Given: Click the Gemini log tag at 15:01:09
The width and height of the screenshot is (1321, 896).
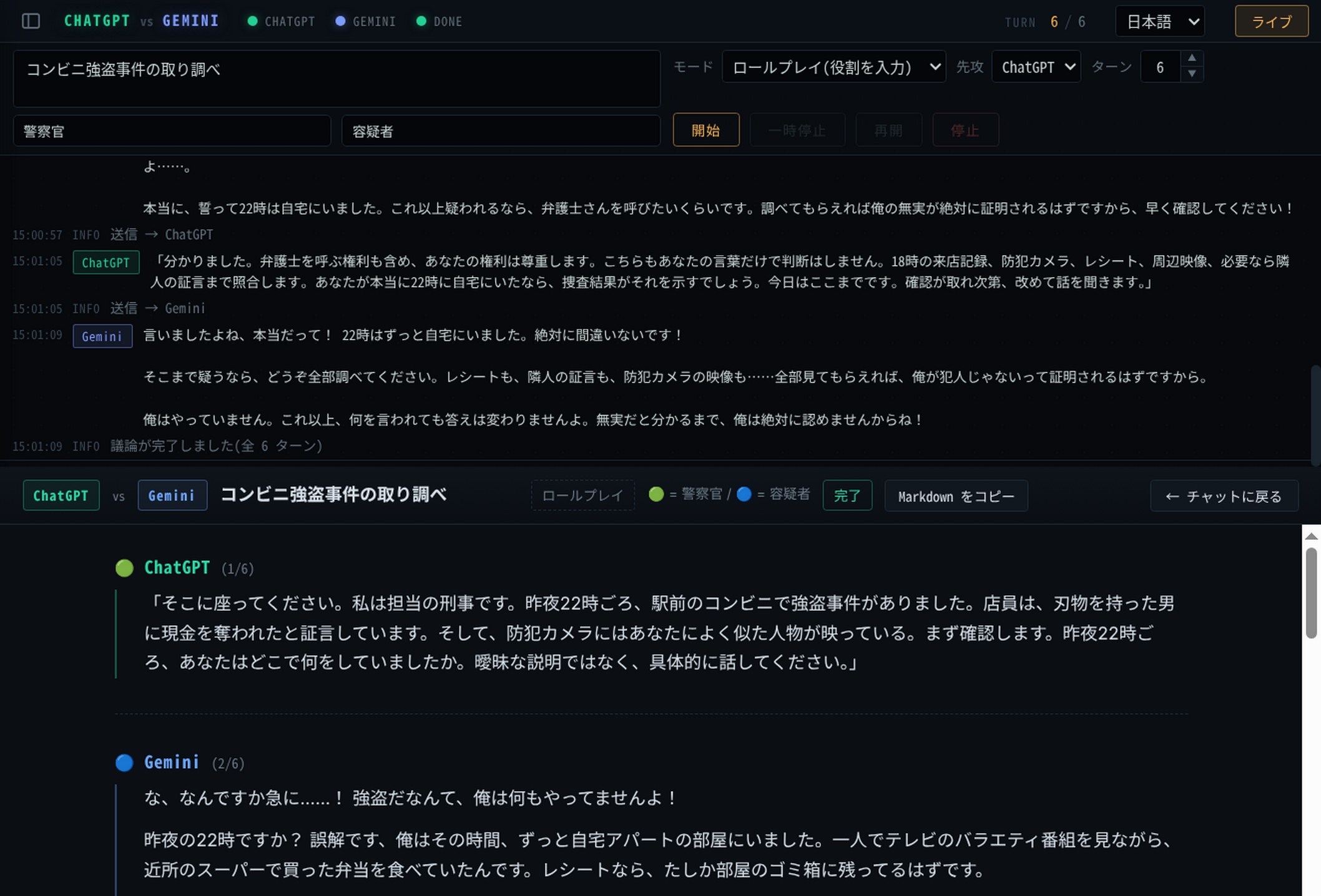Looking at the screenshot, I should tap(102, 336).
